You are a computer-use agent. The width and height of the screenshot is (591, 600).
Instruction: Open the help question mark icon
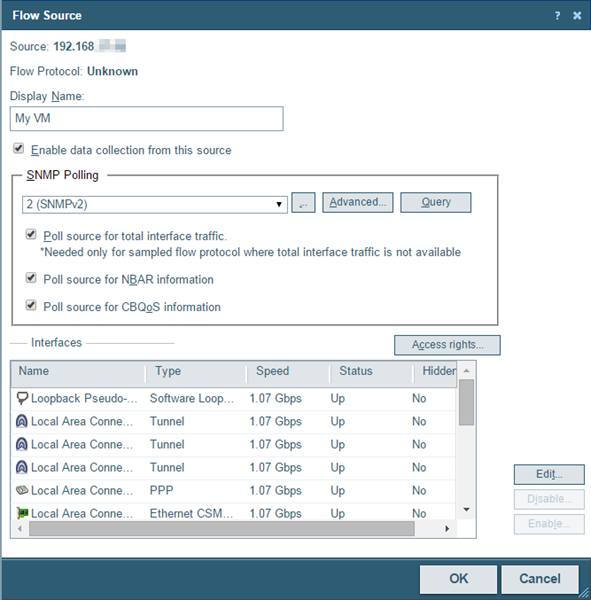tap(557, 16)
